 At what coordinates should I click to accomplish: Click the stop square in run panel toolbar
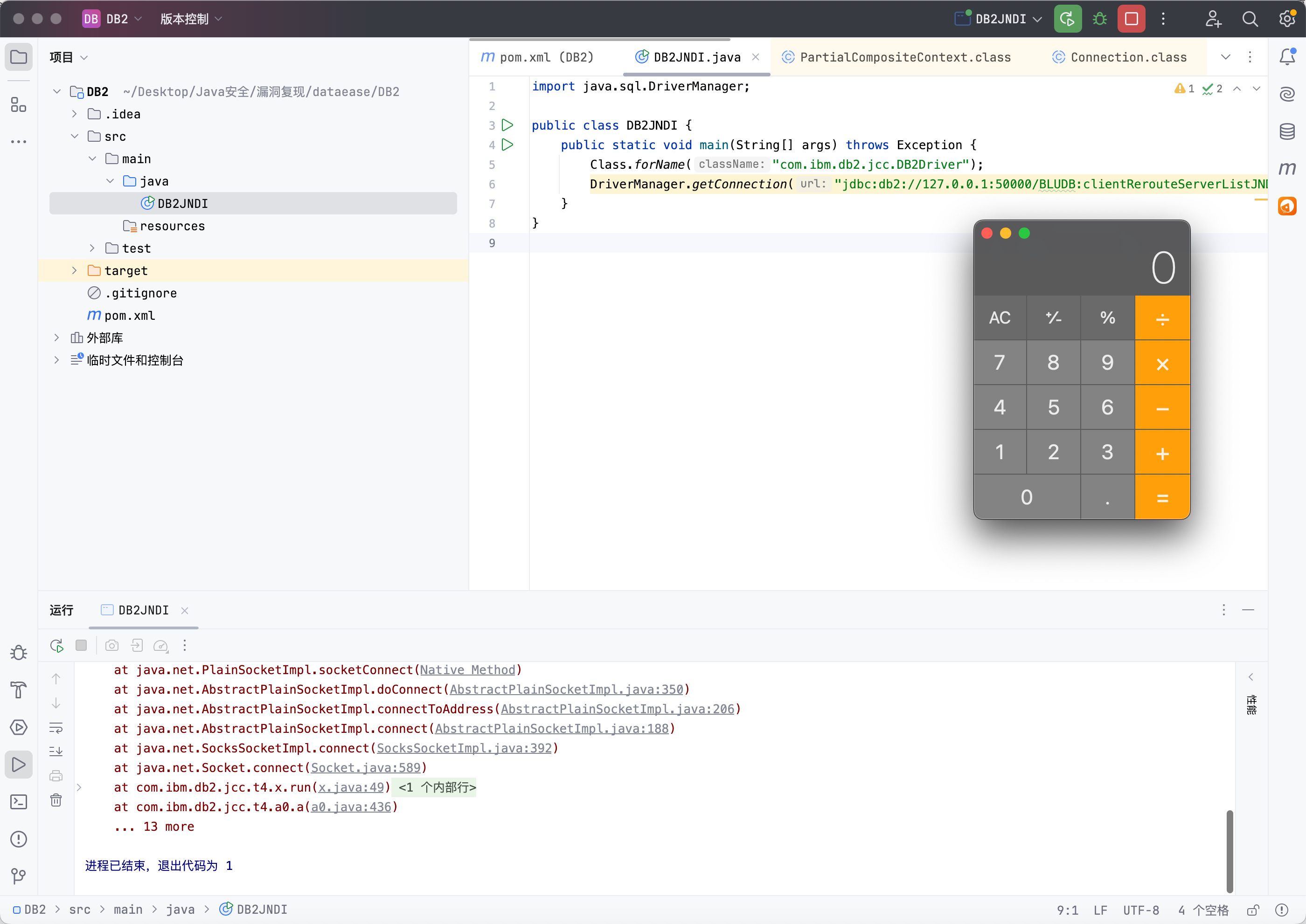tap(82, 646)
